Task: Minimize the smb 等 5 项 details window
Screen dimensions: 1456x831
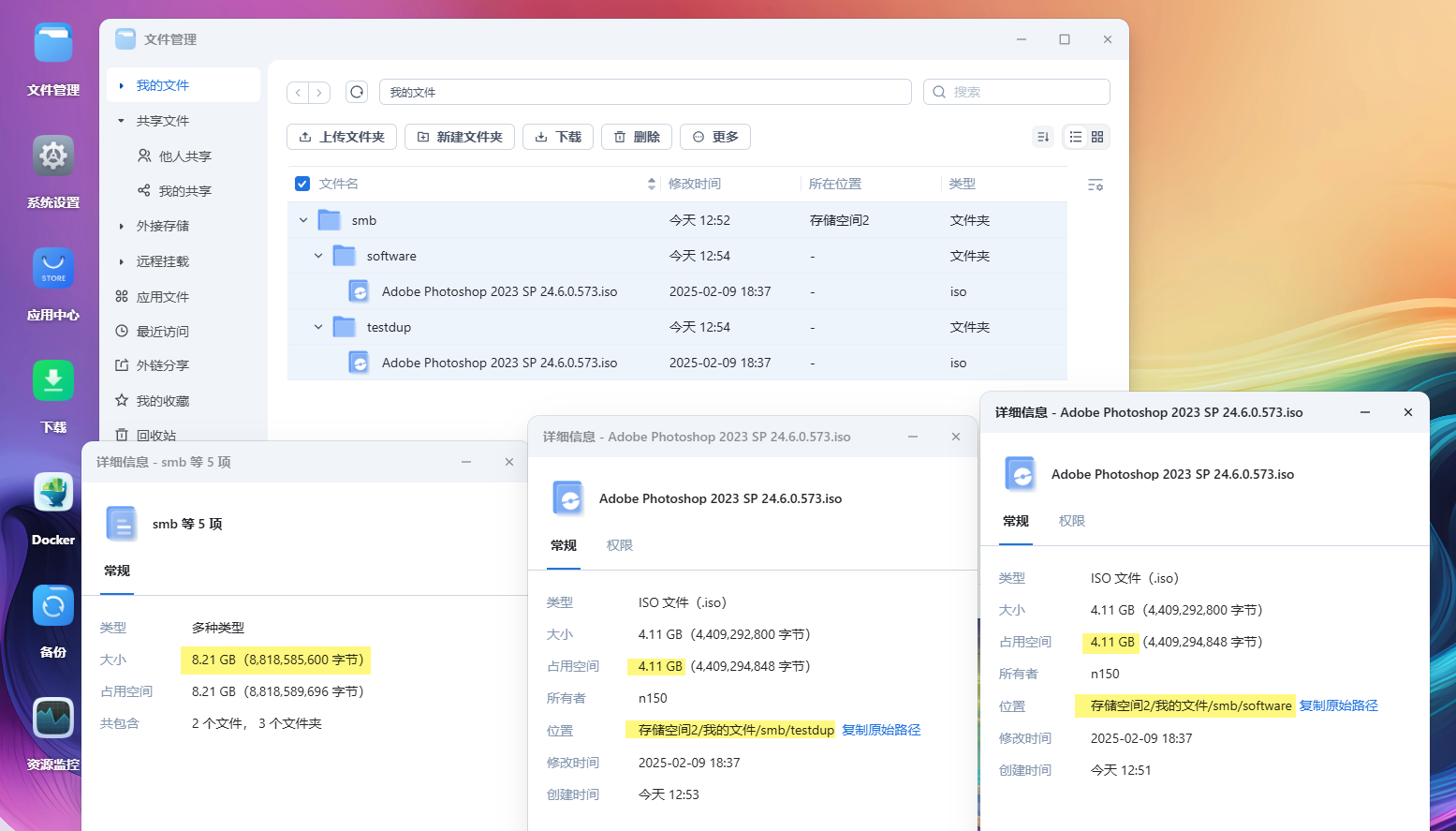Action: (x=466, y=462)
